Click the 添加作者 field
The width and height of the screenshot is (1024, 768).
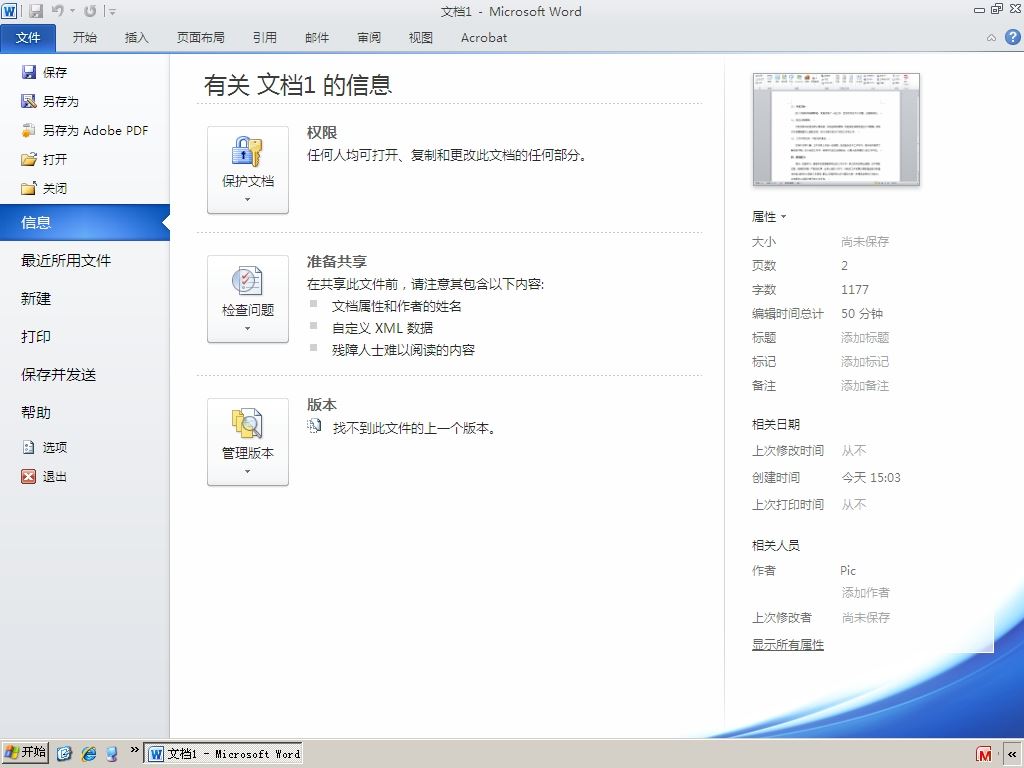[865, 593]
